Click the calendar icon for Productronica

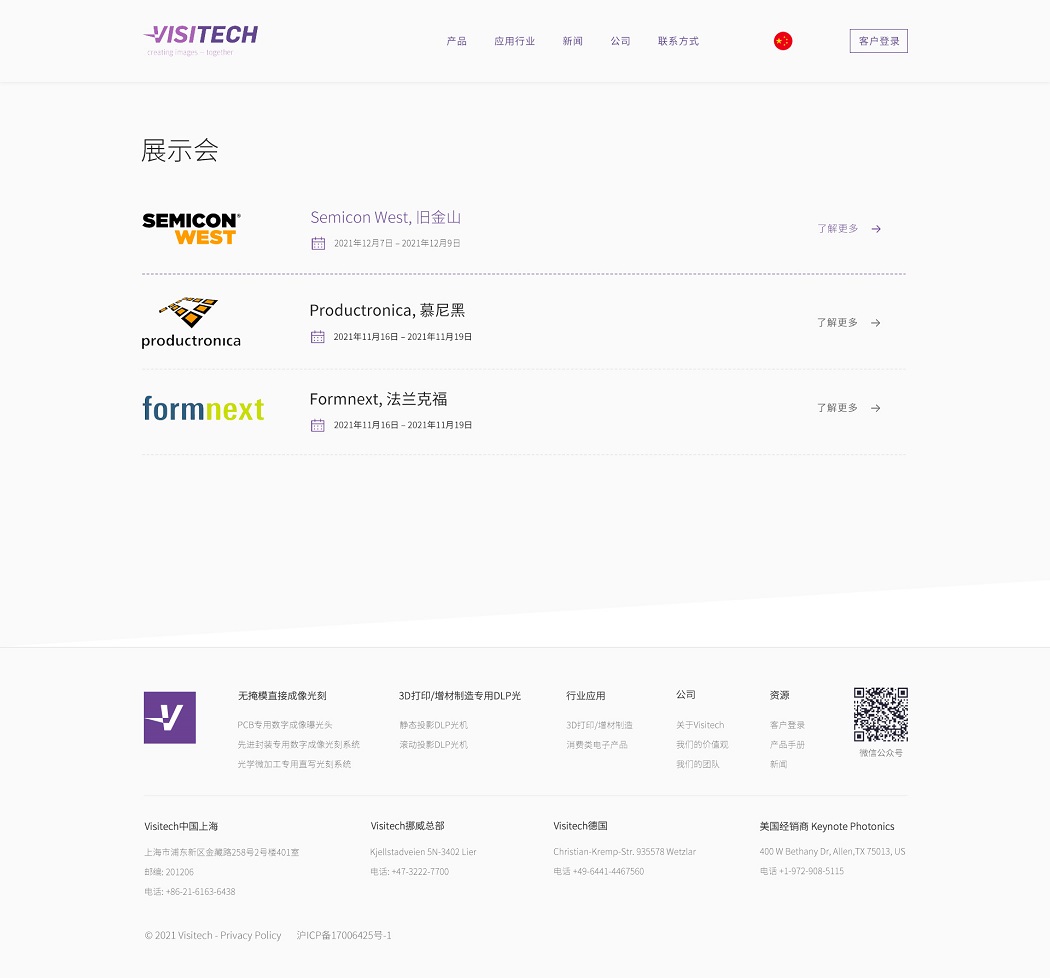pos(318,336)
